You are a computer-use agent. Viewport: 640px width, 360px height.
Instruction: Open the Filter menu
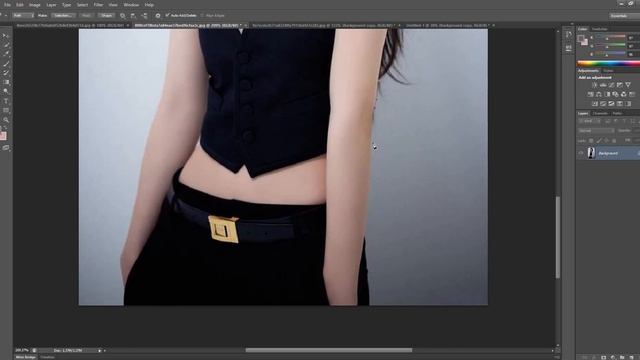(x=98, y=5)
